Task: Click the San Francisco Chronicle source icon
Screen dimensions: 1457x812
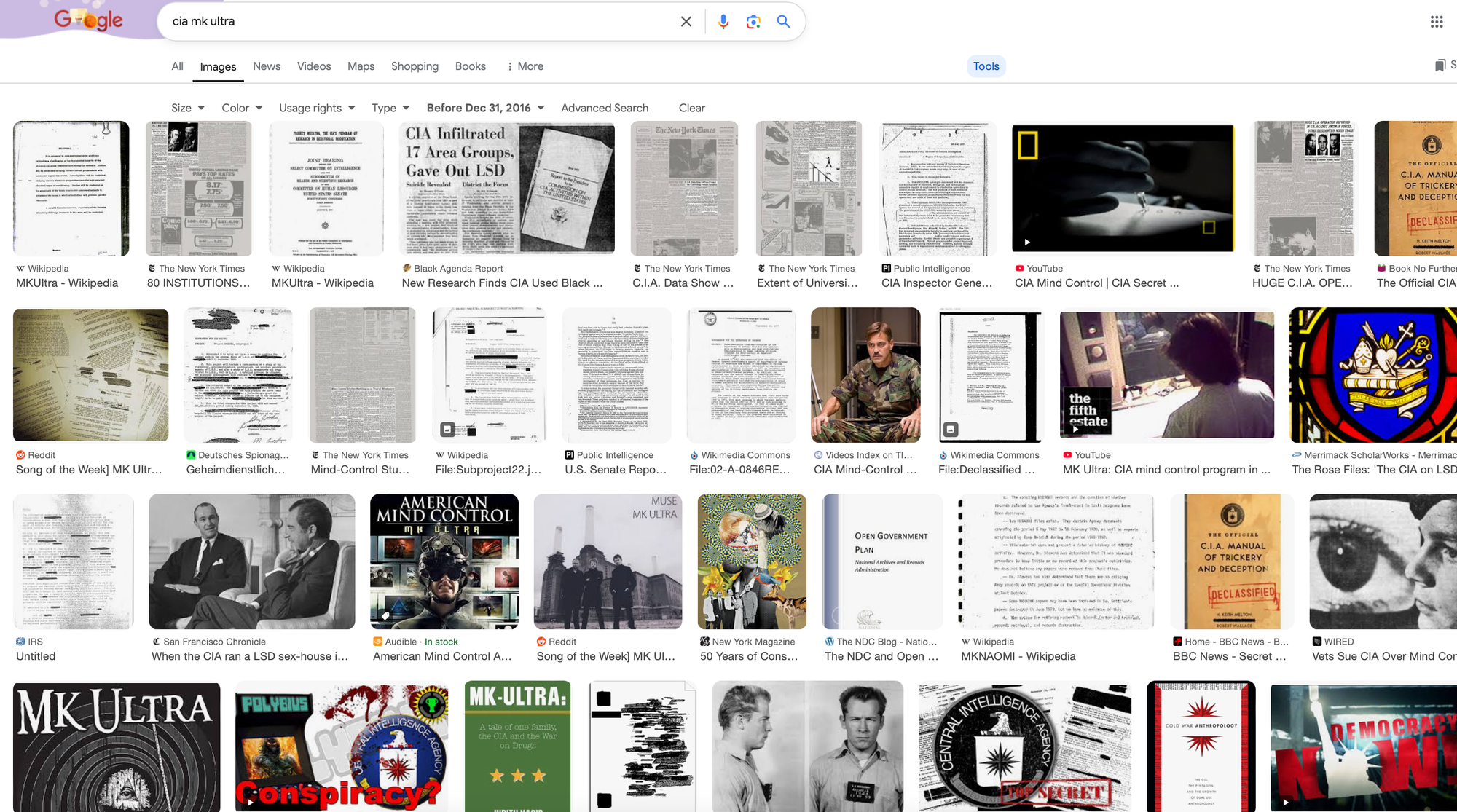Action: click(x=156, y=642)
